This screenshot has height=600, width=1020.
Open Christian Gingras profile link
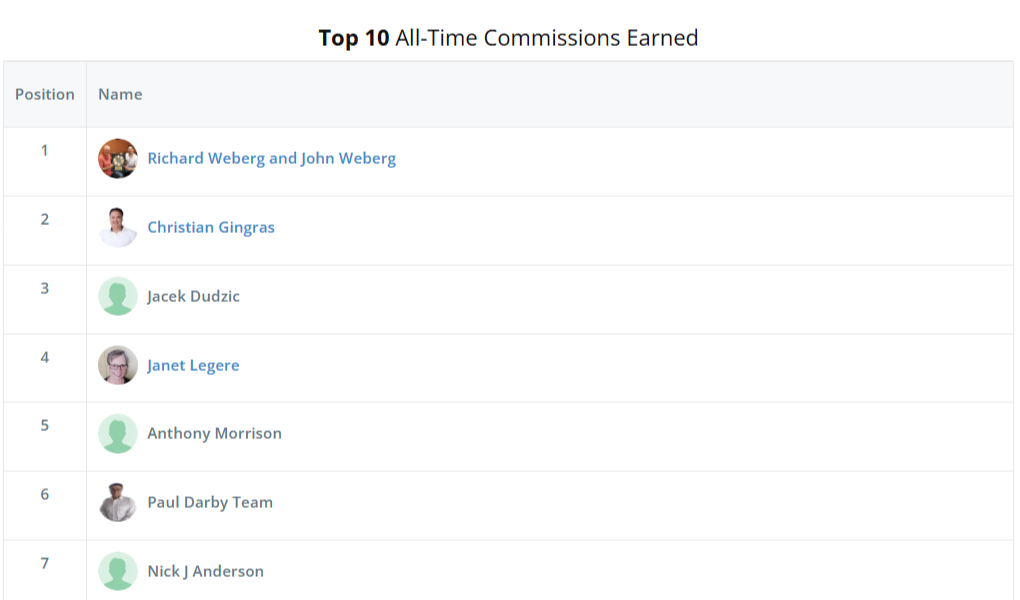coord(211,228)
